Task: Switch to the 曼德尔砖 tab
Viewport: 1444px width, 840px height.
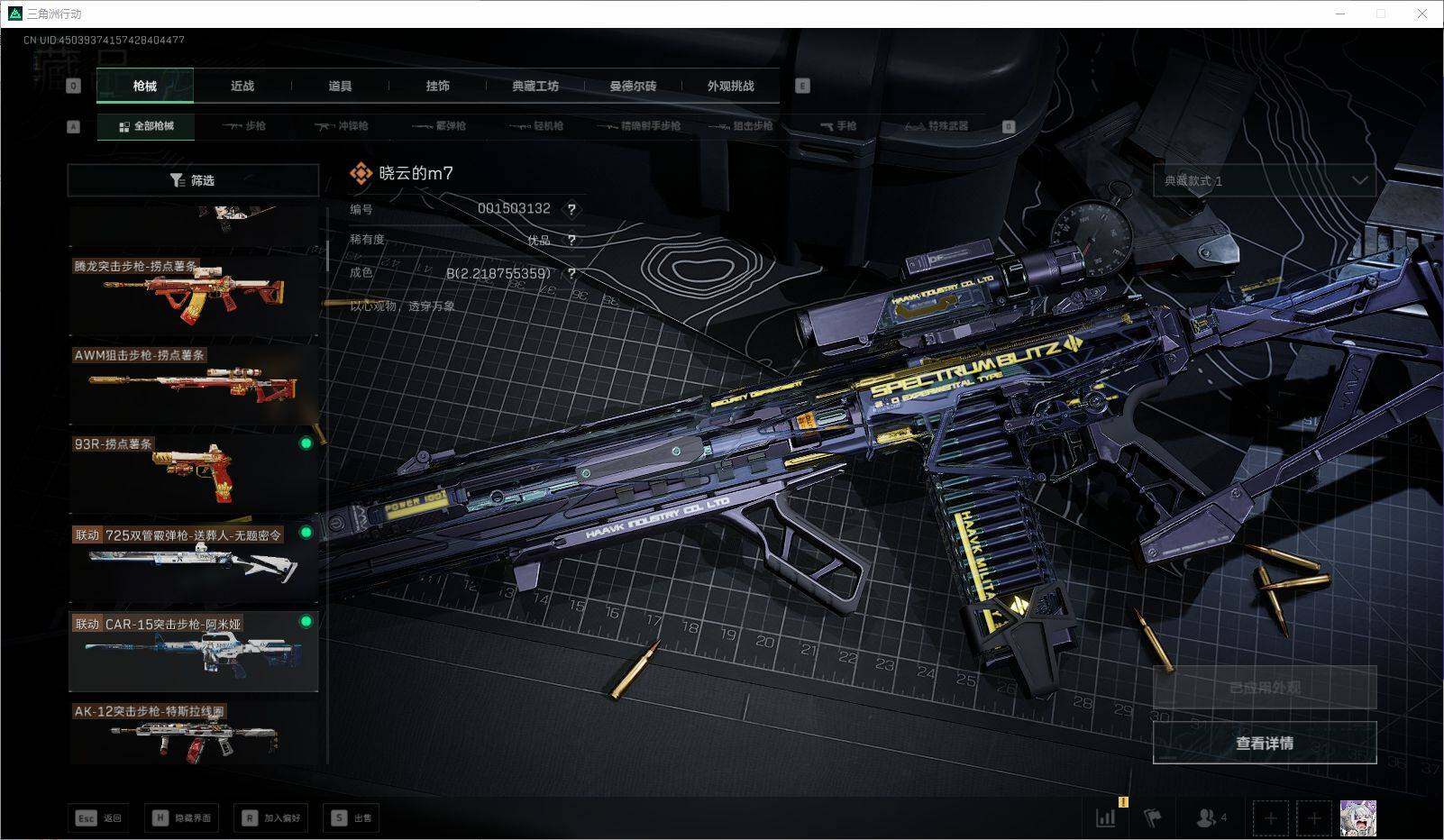Action: 633,86
